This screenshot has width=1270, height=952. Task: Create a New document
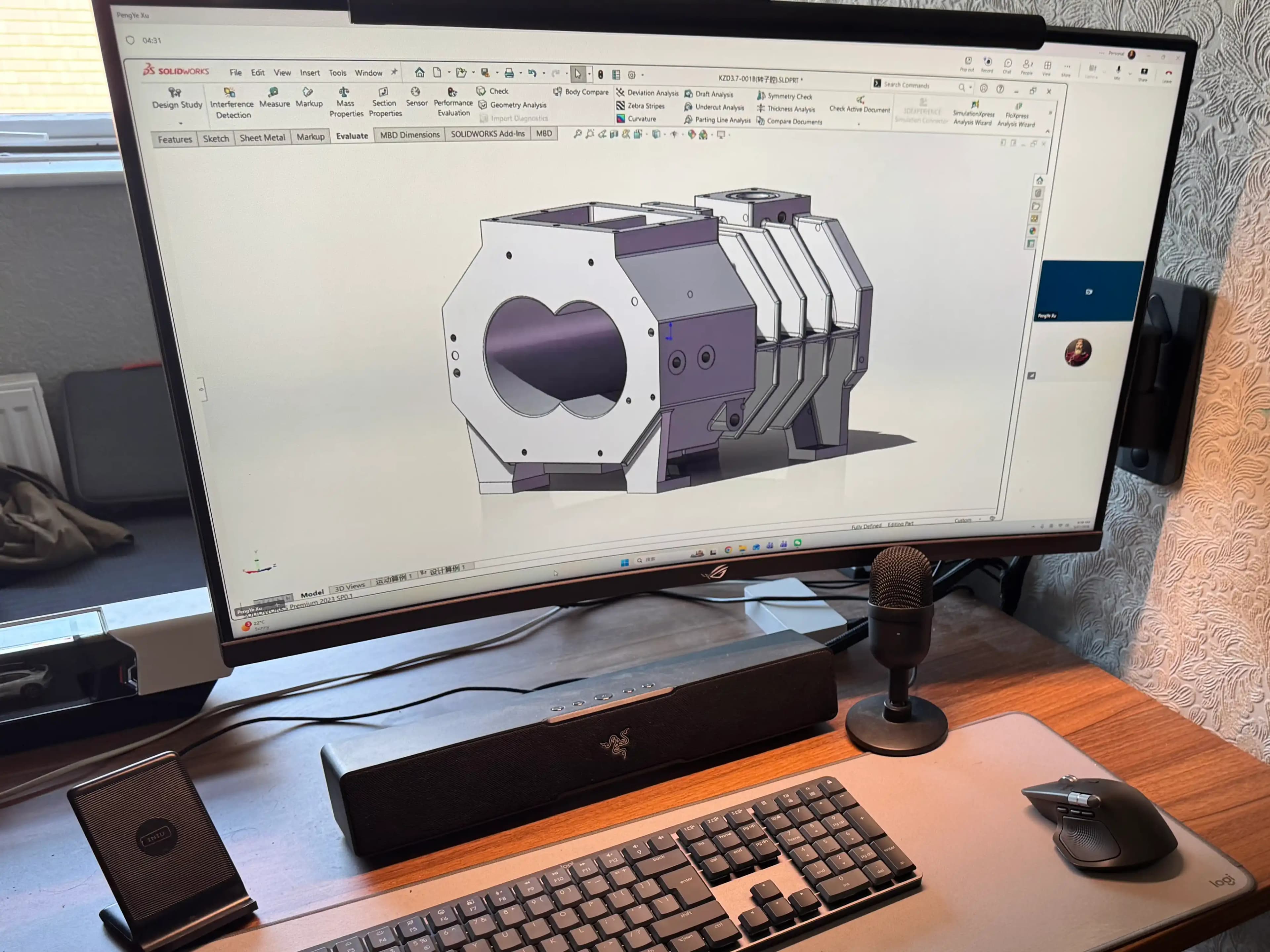437,73
